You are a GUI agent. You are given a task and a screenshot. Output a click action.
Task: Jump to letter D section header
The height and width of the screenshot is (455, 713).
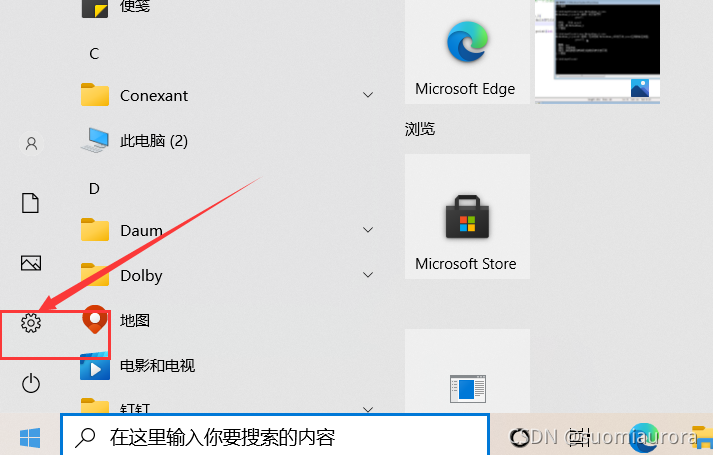pyautogui.click(x=94, y=189)
